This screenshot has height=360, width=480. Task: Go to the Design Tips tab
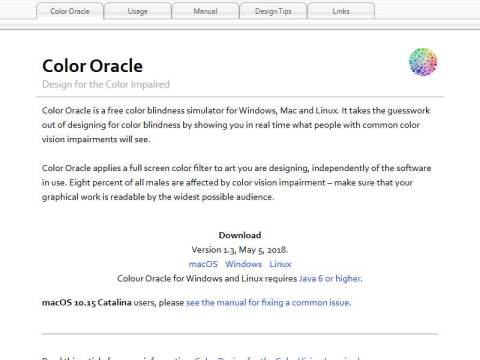tap(273, 11)
